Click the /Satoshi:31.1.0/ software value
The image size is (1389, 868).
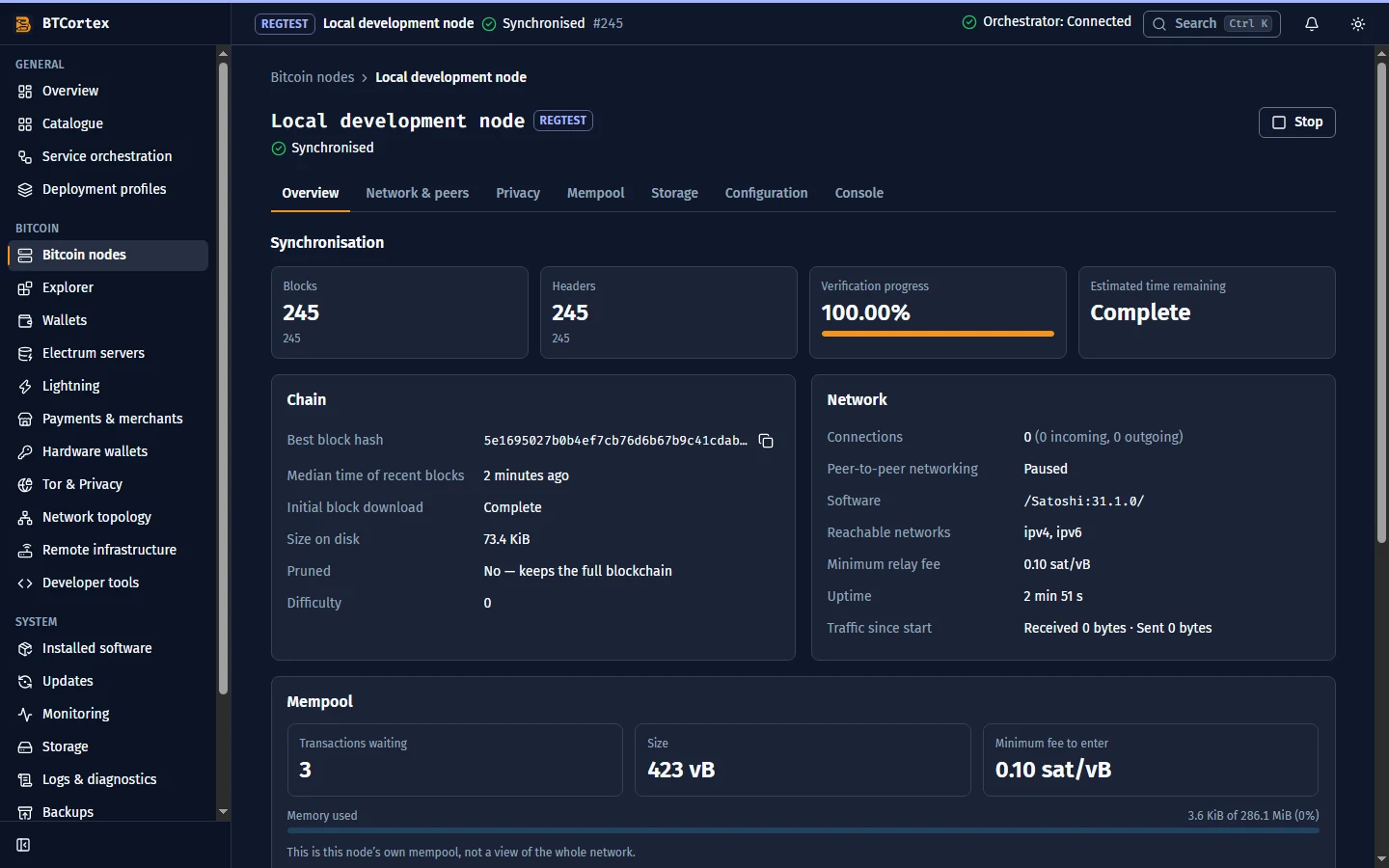point(1083,502)
